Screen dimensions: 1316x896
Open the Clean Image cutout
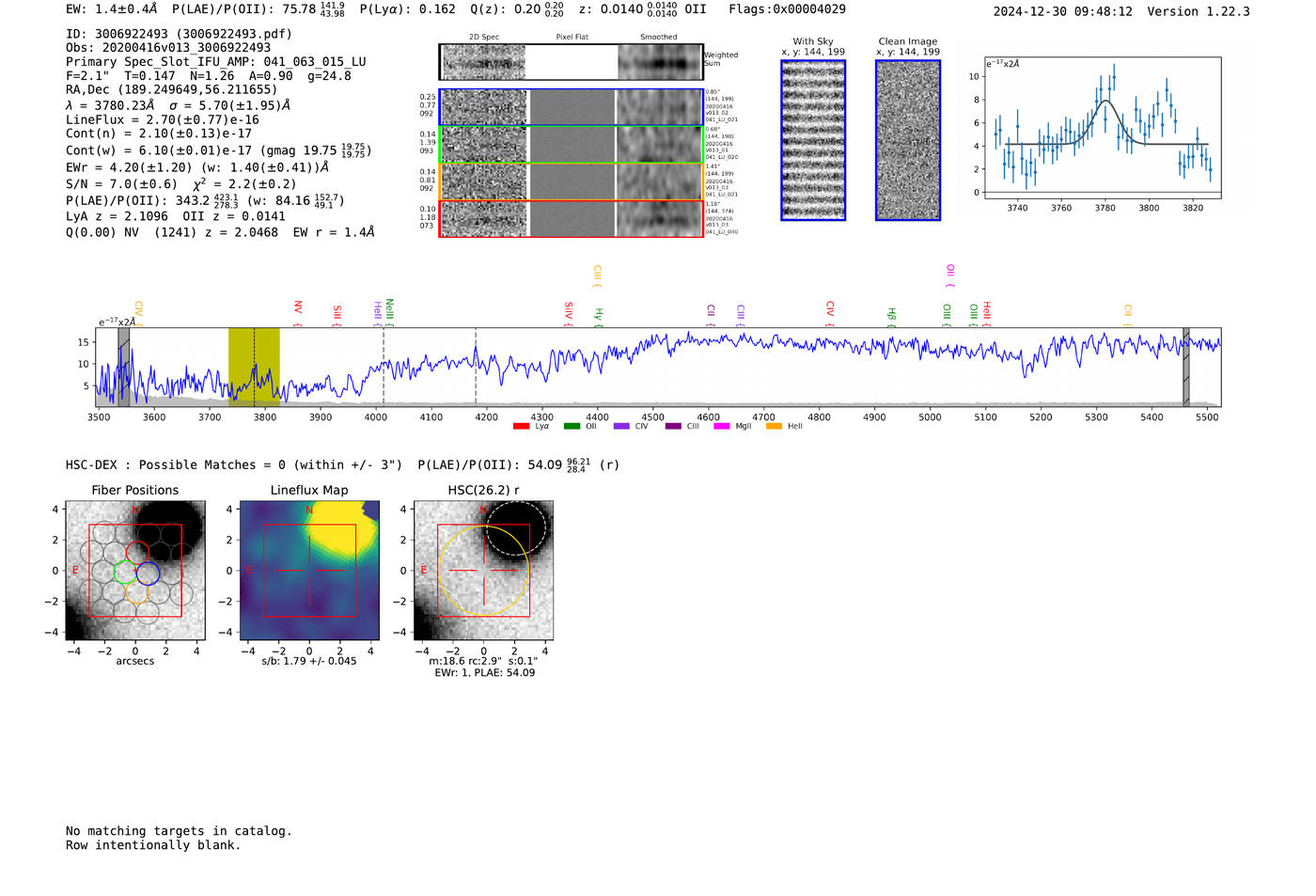click(x=908, y=140)
